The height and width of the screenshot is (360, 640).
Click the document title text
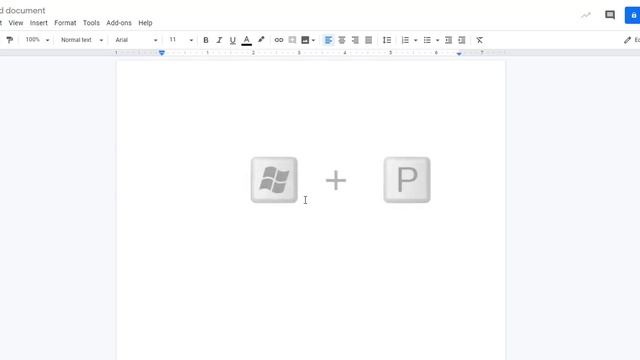[22, 11]
